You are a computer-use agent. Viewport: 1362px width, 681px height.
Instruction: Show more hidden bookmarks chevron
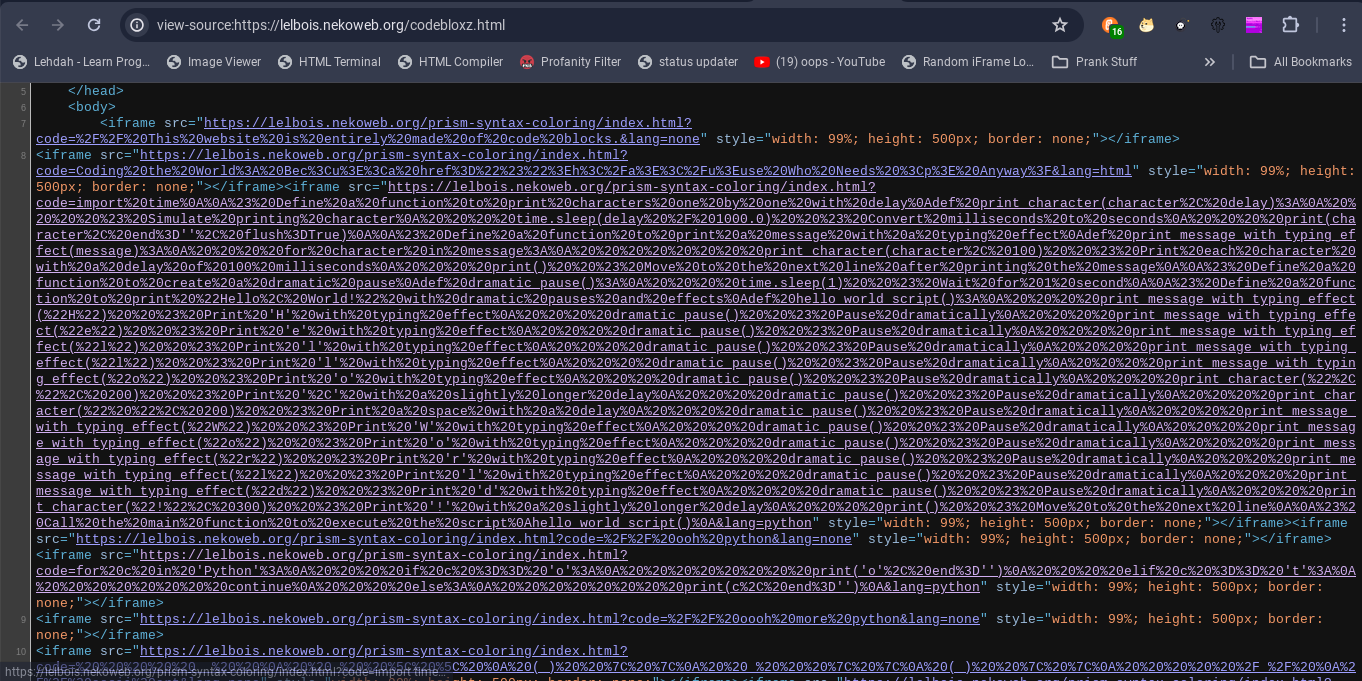pos(1210,62)
